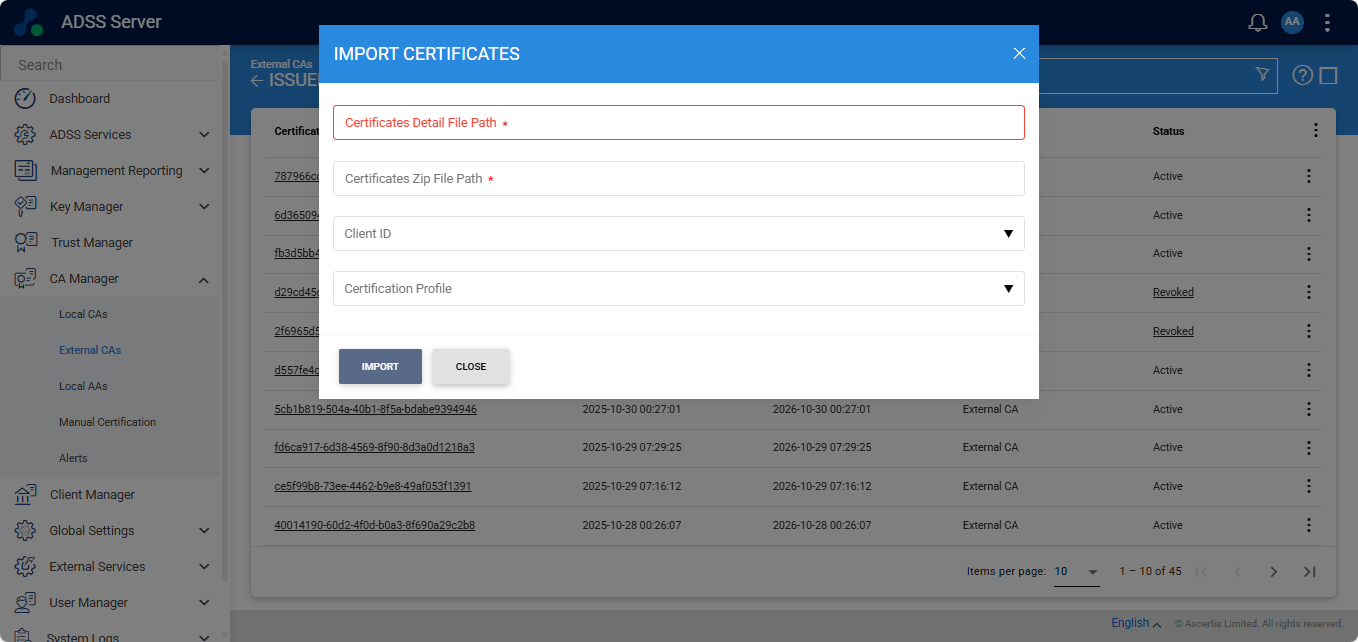Click the CLOSE button in the dialog
This screenshot has width=1358, height=642.
(x=470, y=366)
